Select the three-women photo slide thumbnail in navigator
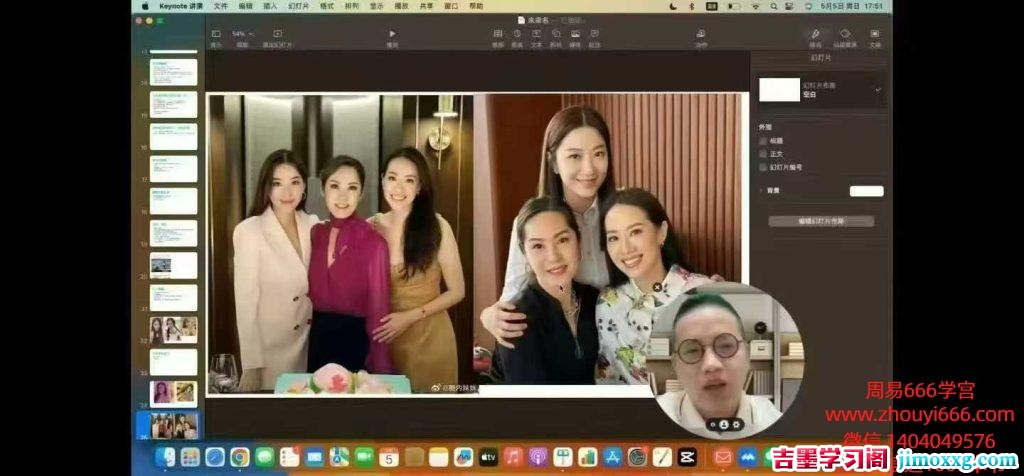This screenshot has height=476, width=1024. (174, 330)
